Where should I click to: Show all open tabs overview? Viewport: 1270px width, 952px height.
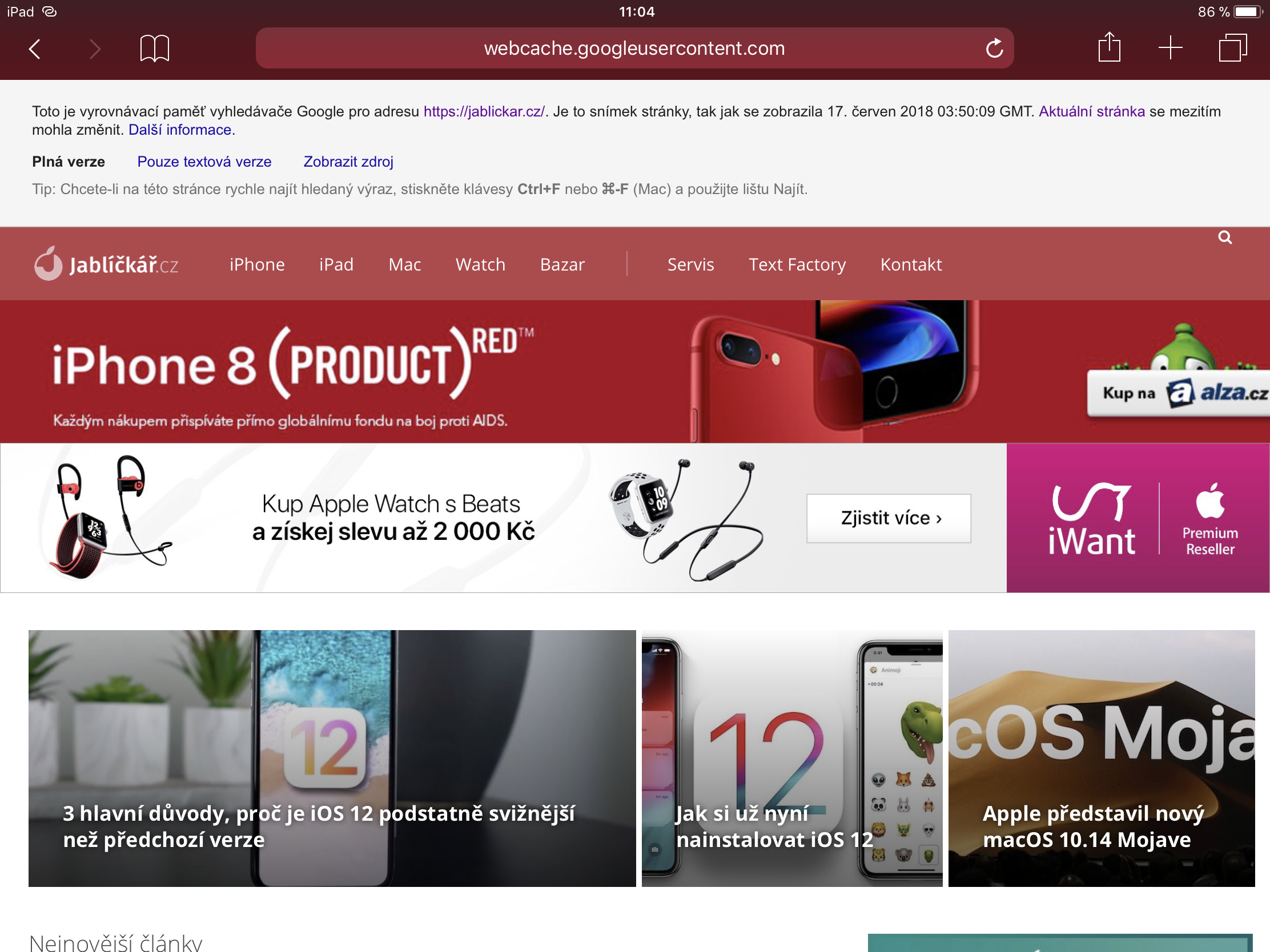(1232, 47)
